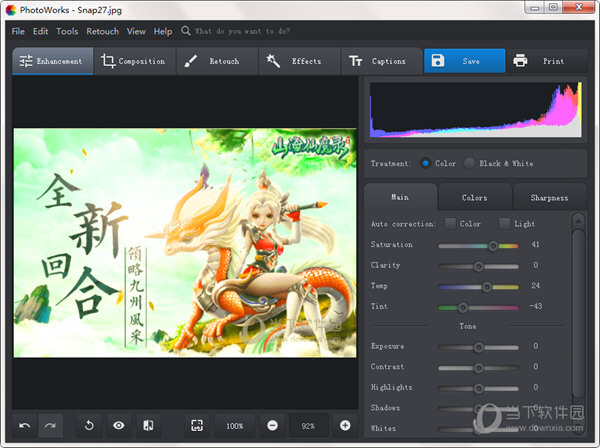Click the fit-to-screen icon

[197, 425]
